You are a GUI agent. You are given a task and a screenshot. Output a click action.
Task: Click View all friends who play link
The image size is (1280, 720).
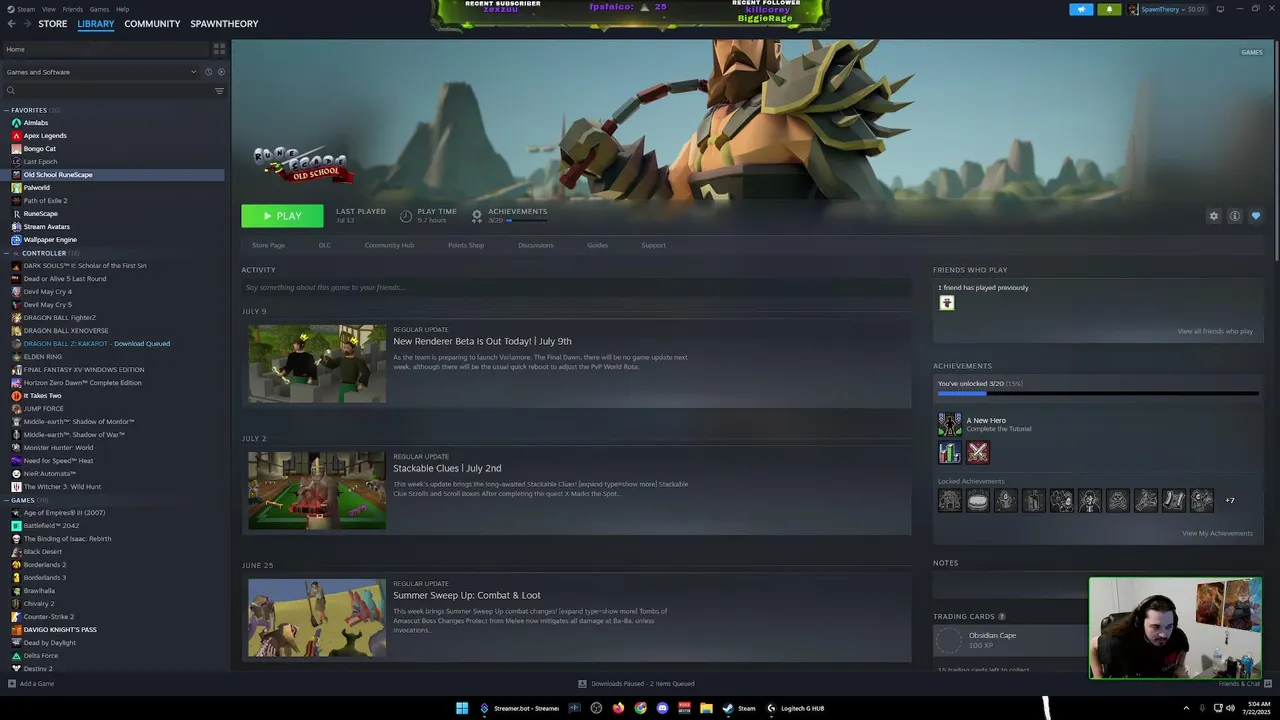1215,331
